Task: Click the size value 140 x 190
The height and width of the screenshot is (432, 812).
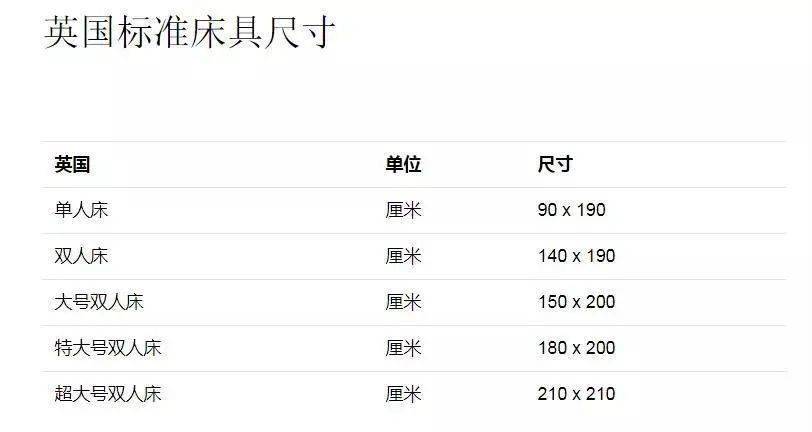Action: coord(576,256)
